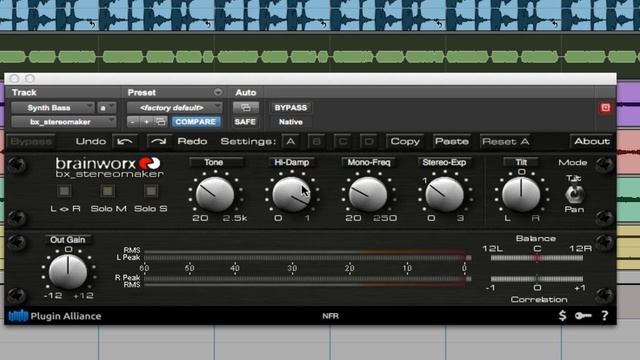Click the Balance meter
Screen dimensions: 640x360
(537, 258)
